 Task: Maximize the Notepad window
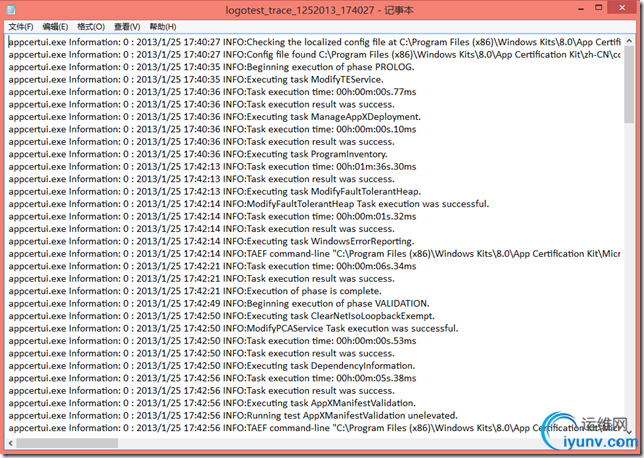coord(598,8)
